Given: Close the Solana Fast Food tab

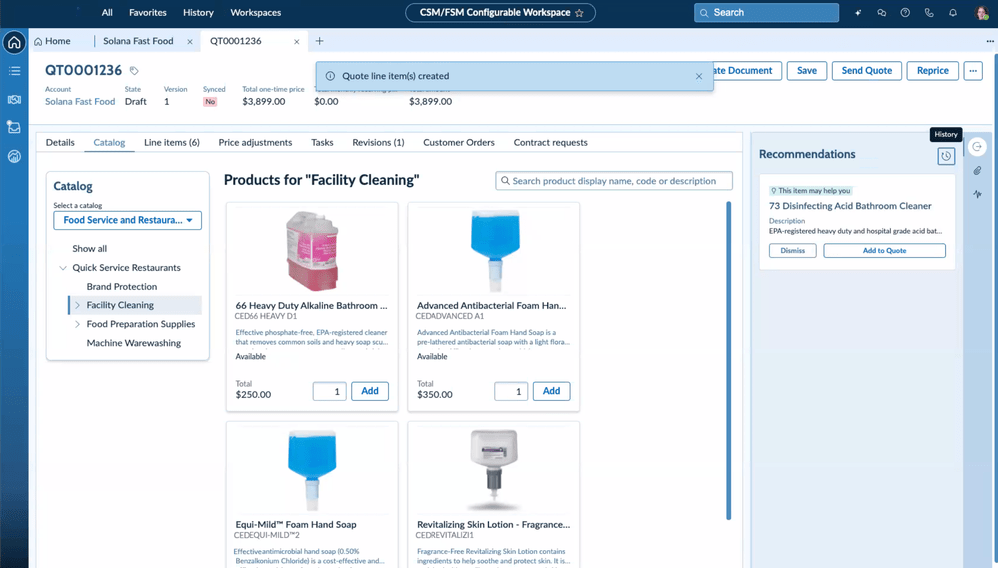Looking at the screenshot, I should [190, 42].
